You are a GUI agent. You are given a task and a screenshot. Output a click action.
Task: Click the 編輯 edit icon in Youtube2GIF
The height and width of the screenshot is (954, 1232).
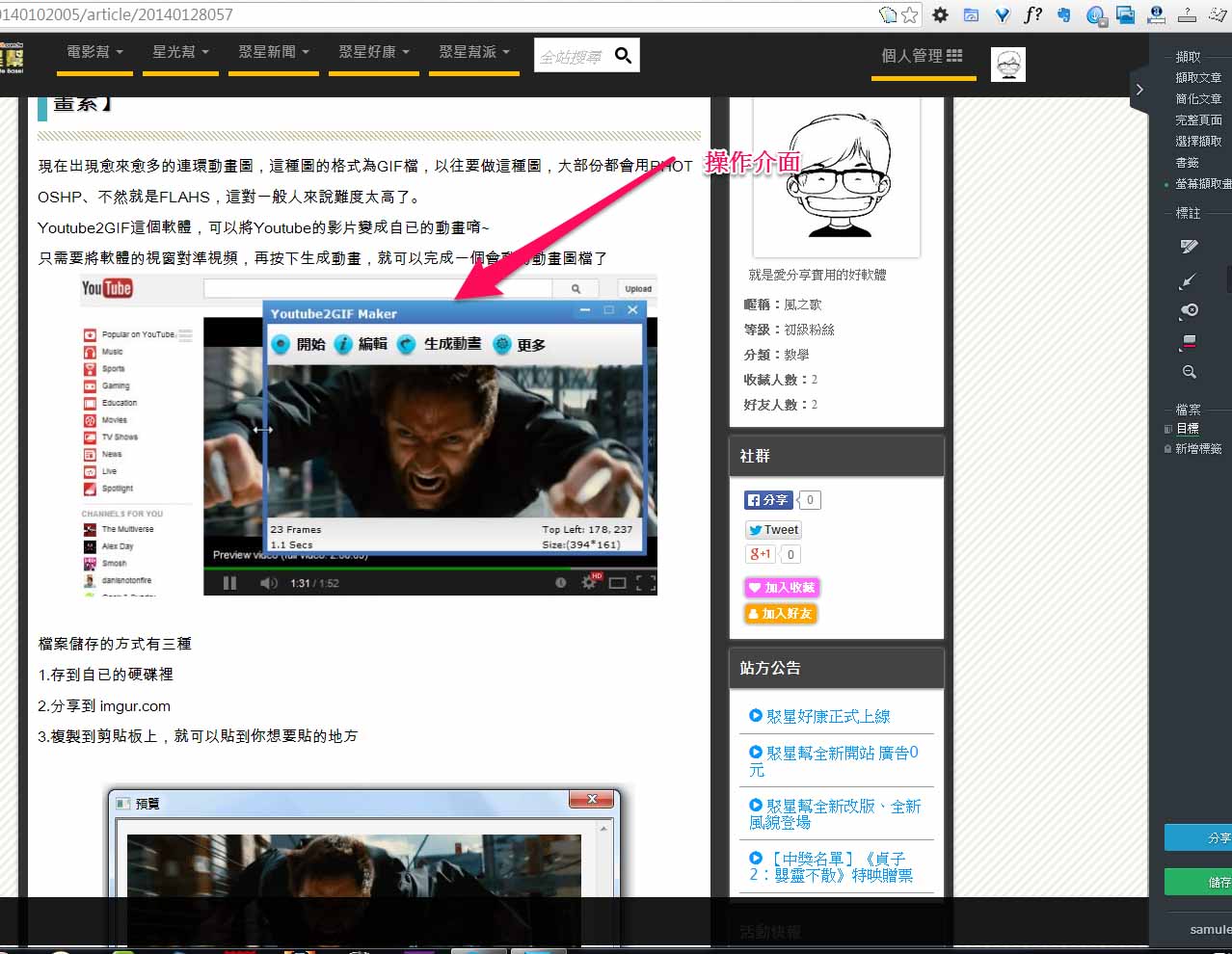point(343,344)
